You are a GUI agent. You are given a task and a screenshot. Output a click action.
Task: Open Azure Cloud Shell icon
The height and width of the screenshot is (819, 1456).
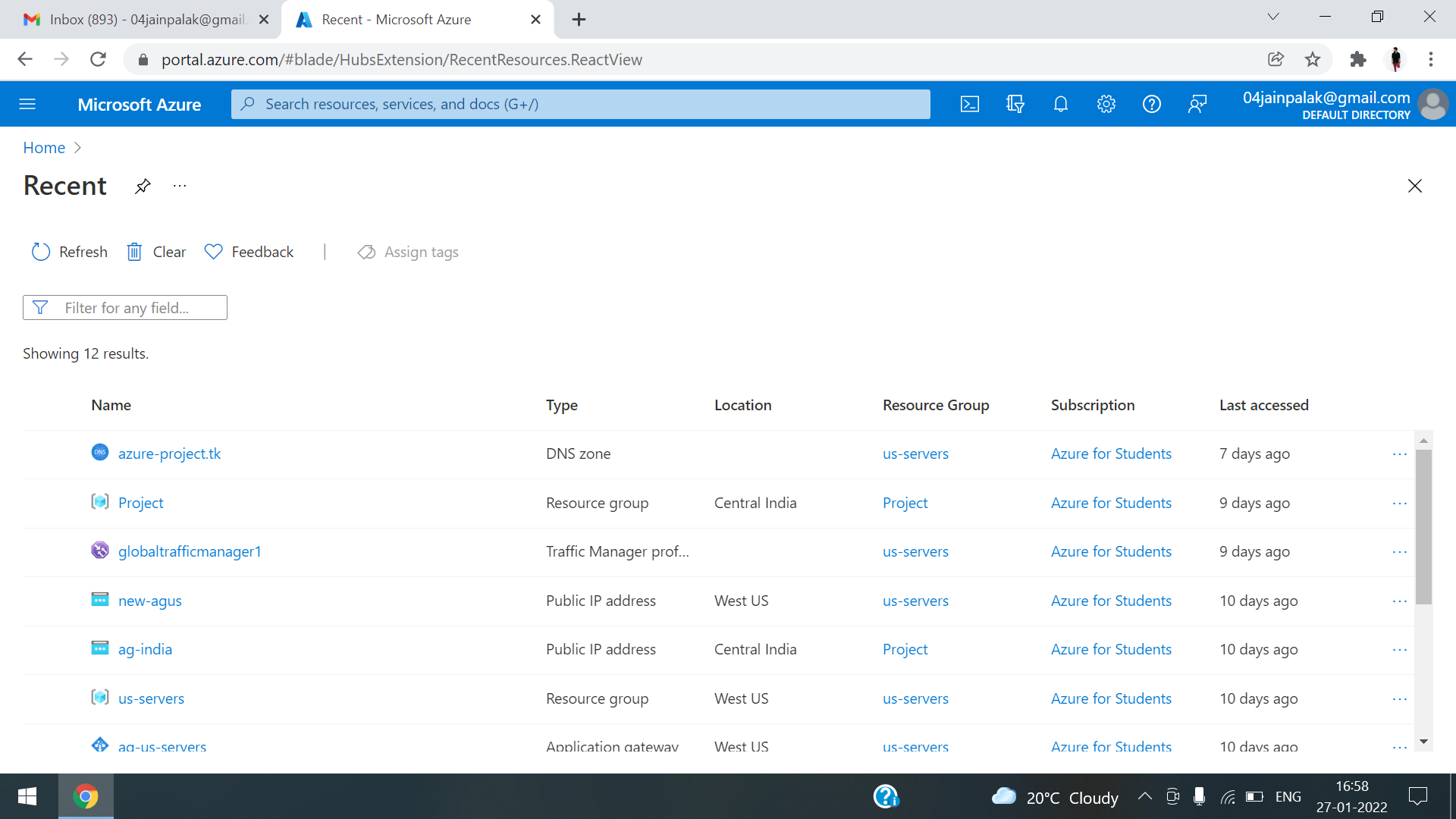[970, 104]
